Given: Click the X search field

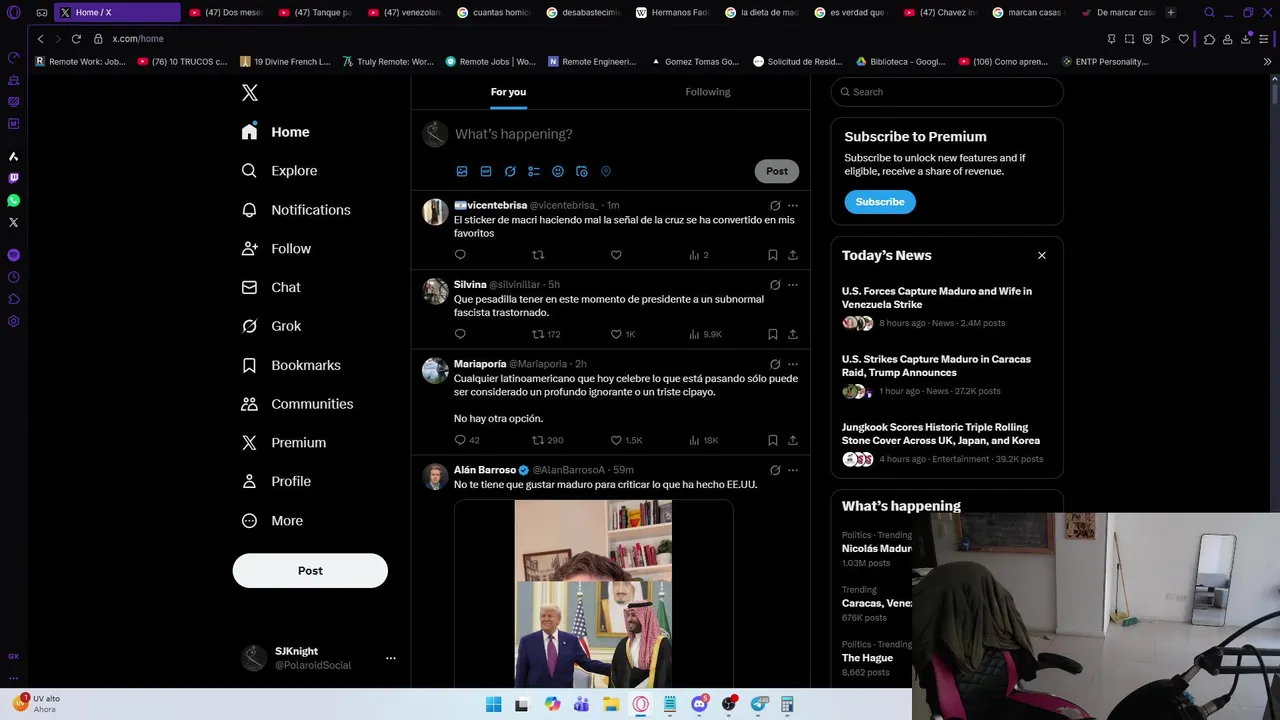Looking at the screenshot, I should point(947,92).
